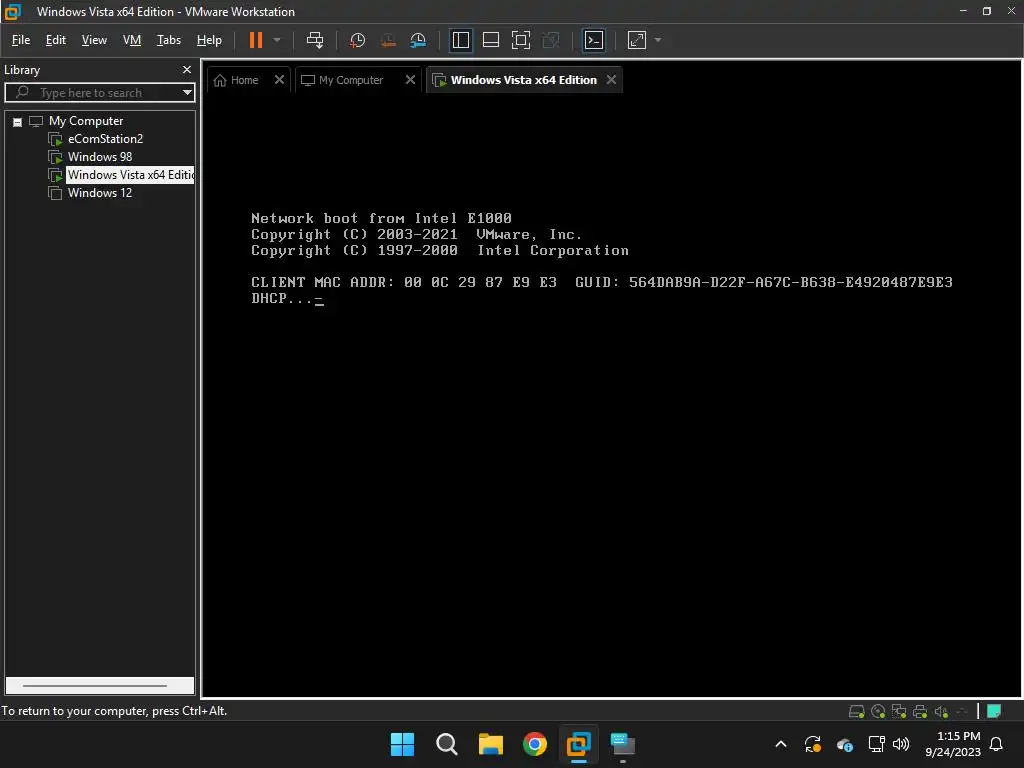Open the Tabs menu
This screenshot has height=768, width=1024.
click(x=168, y=40)
